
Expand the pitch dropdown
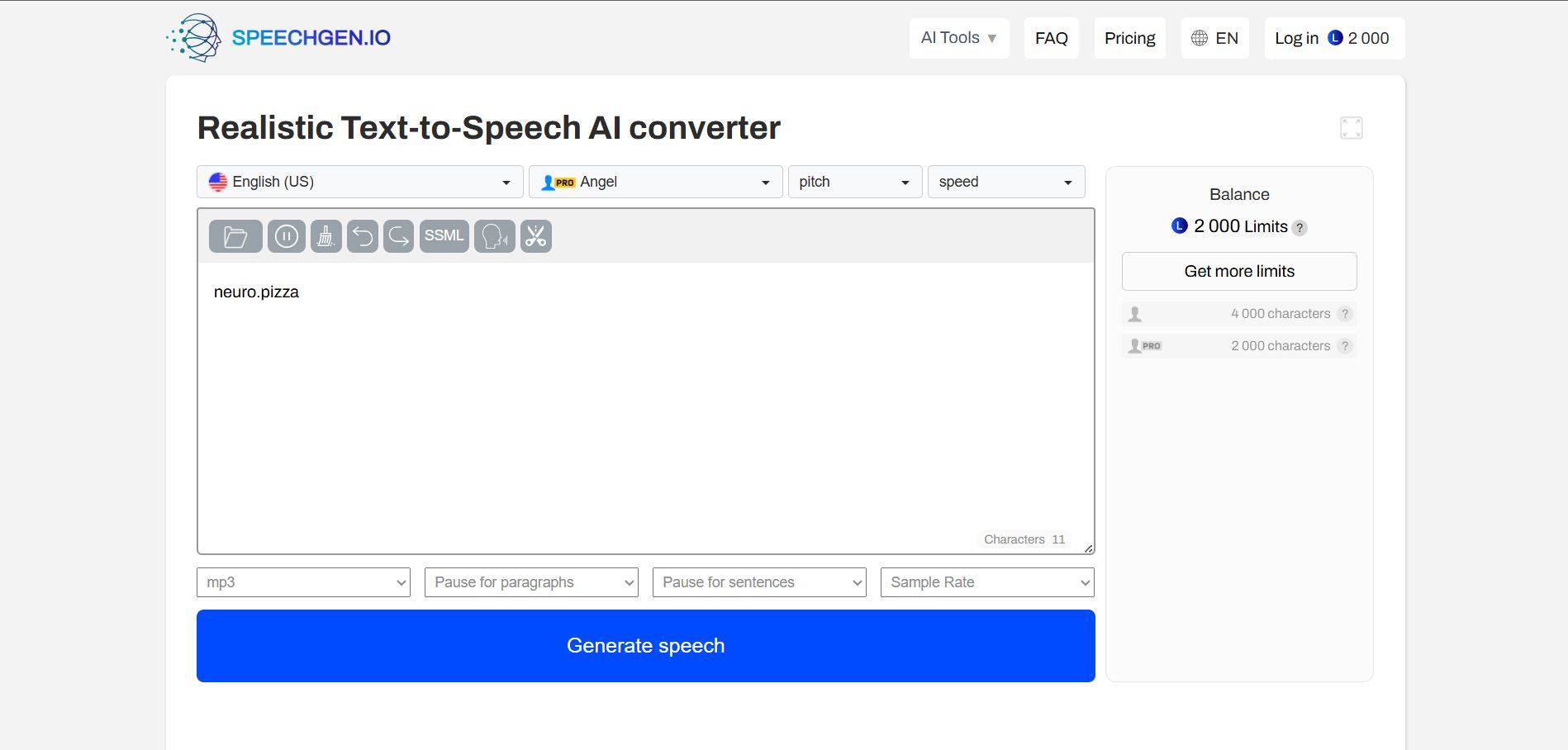click(x=853, y=182)
